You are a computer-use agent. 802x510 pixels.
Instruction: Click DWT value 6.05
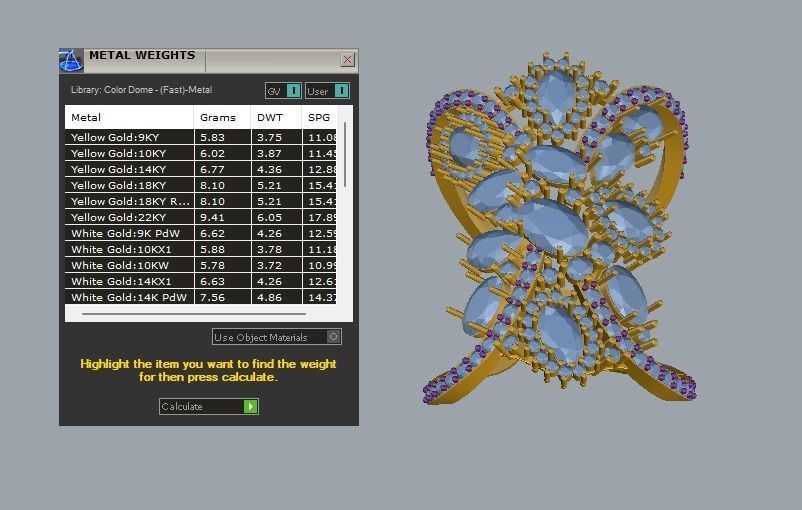[270, 217]
